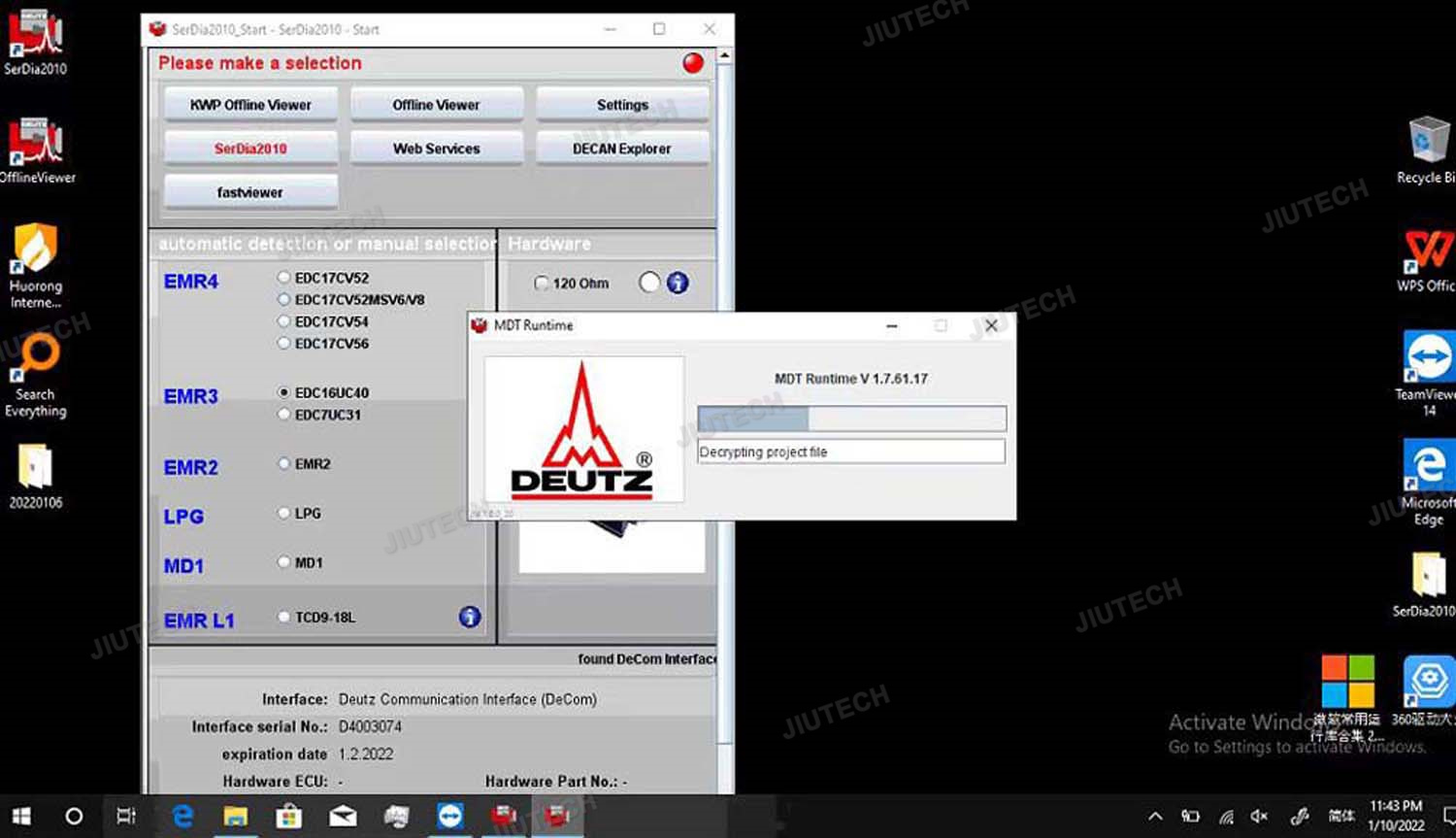
Task: Open the 20220106 folder on desktop
Action: pyautogui.click(x=36, y=476)
